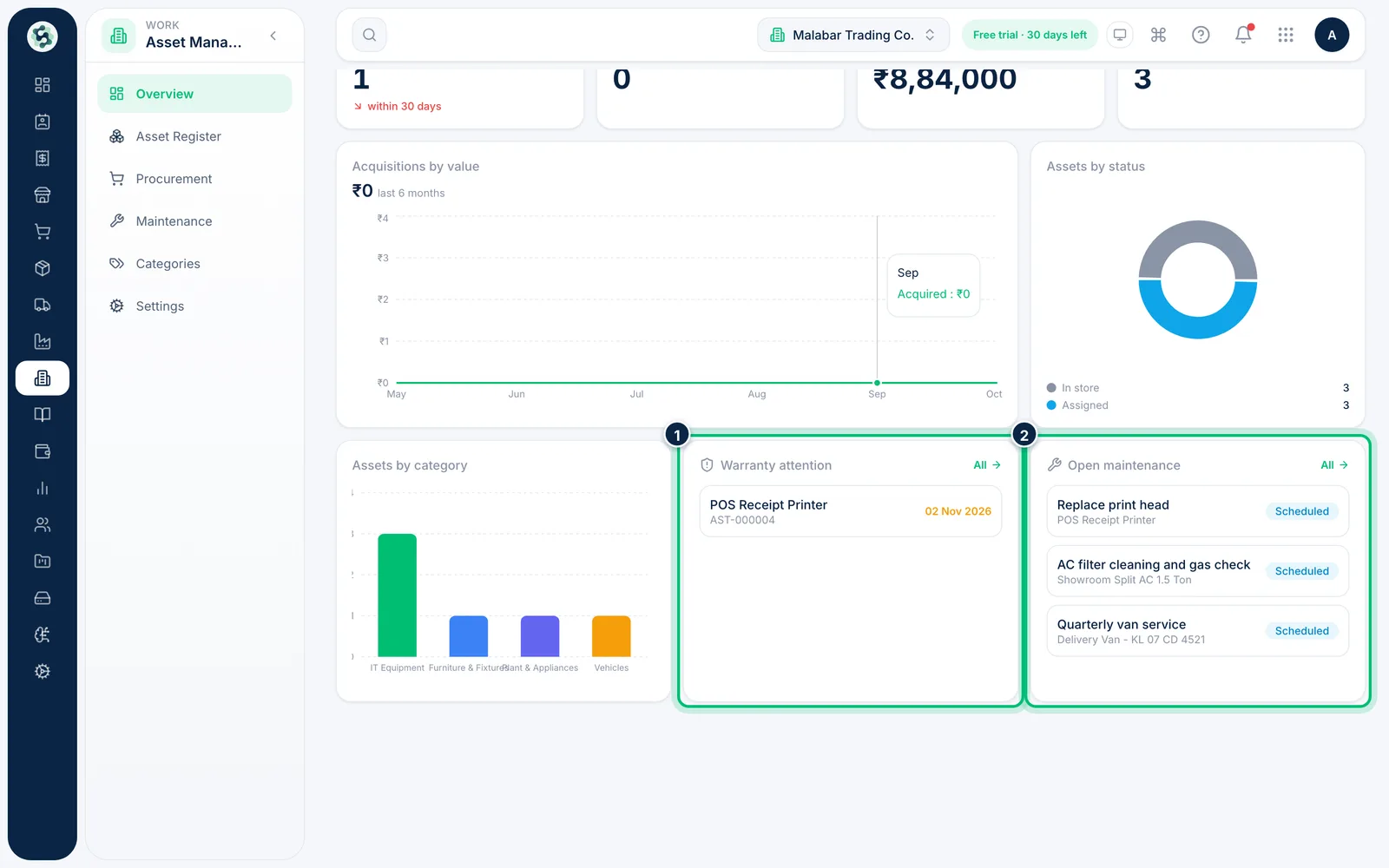The image size is (1389, 868).
Task: Open the help question mark icon
Action: (1201, 35)
